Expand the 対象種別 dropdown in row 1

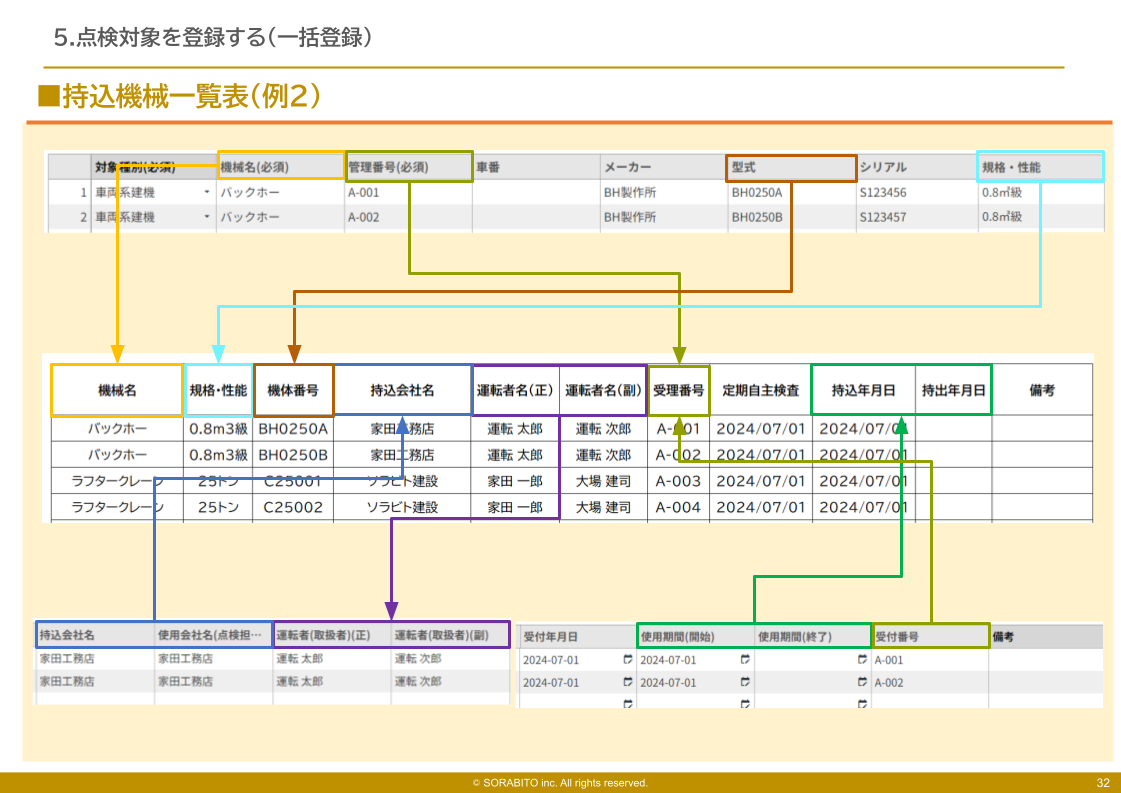pos(207,192)
